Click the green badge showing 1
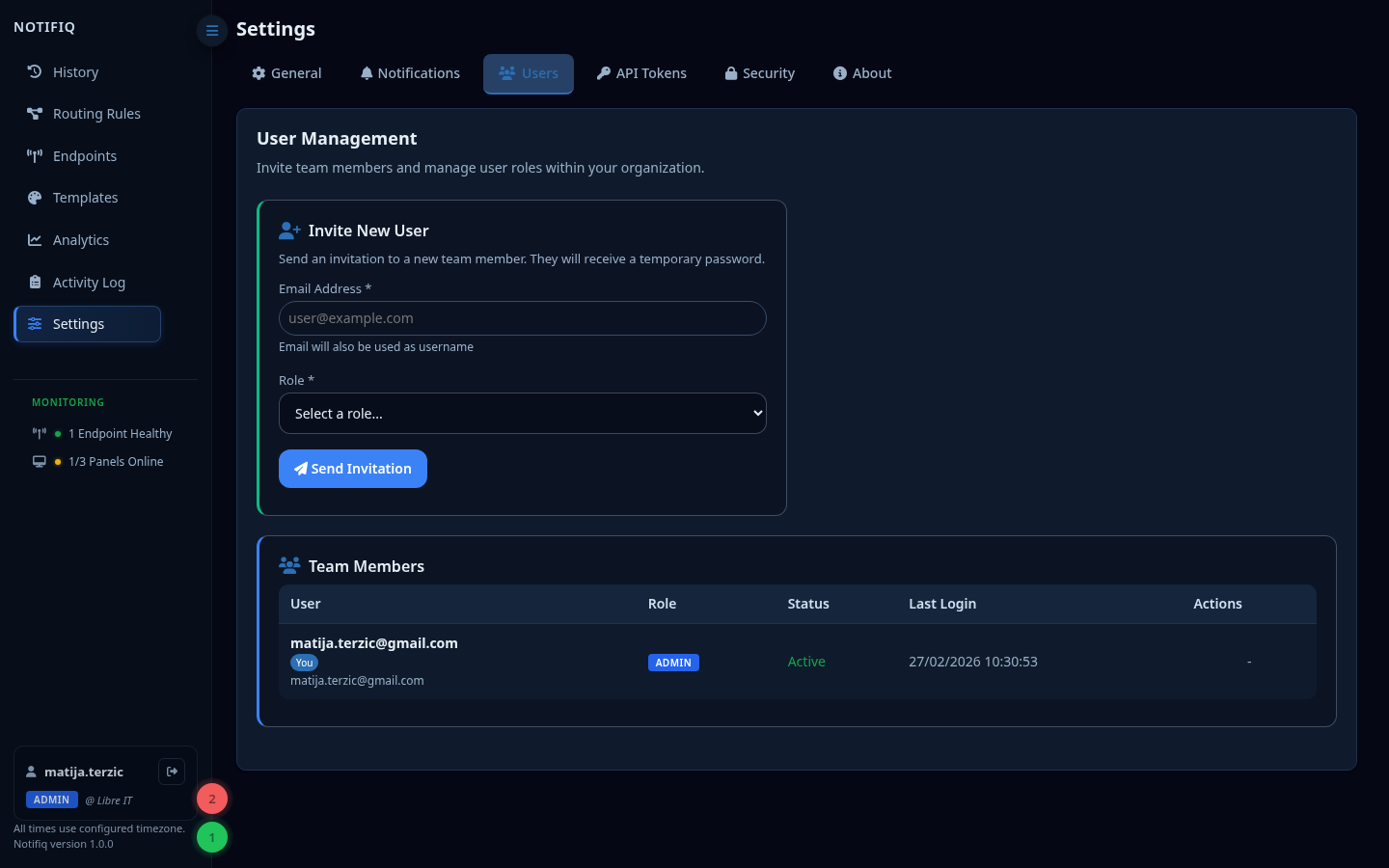This screenshot has height=868, width=1389. click(x=212, y=837)
